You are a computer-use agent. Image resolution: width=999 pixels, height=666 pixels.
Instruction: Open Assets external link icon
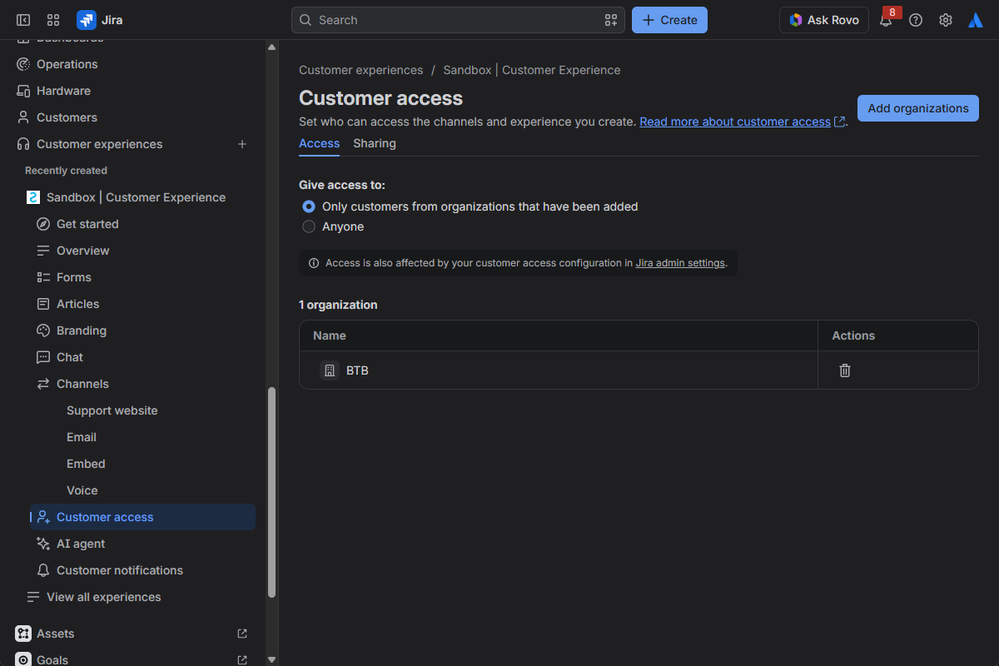pos(242,633)
